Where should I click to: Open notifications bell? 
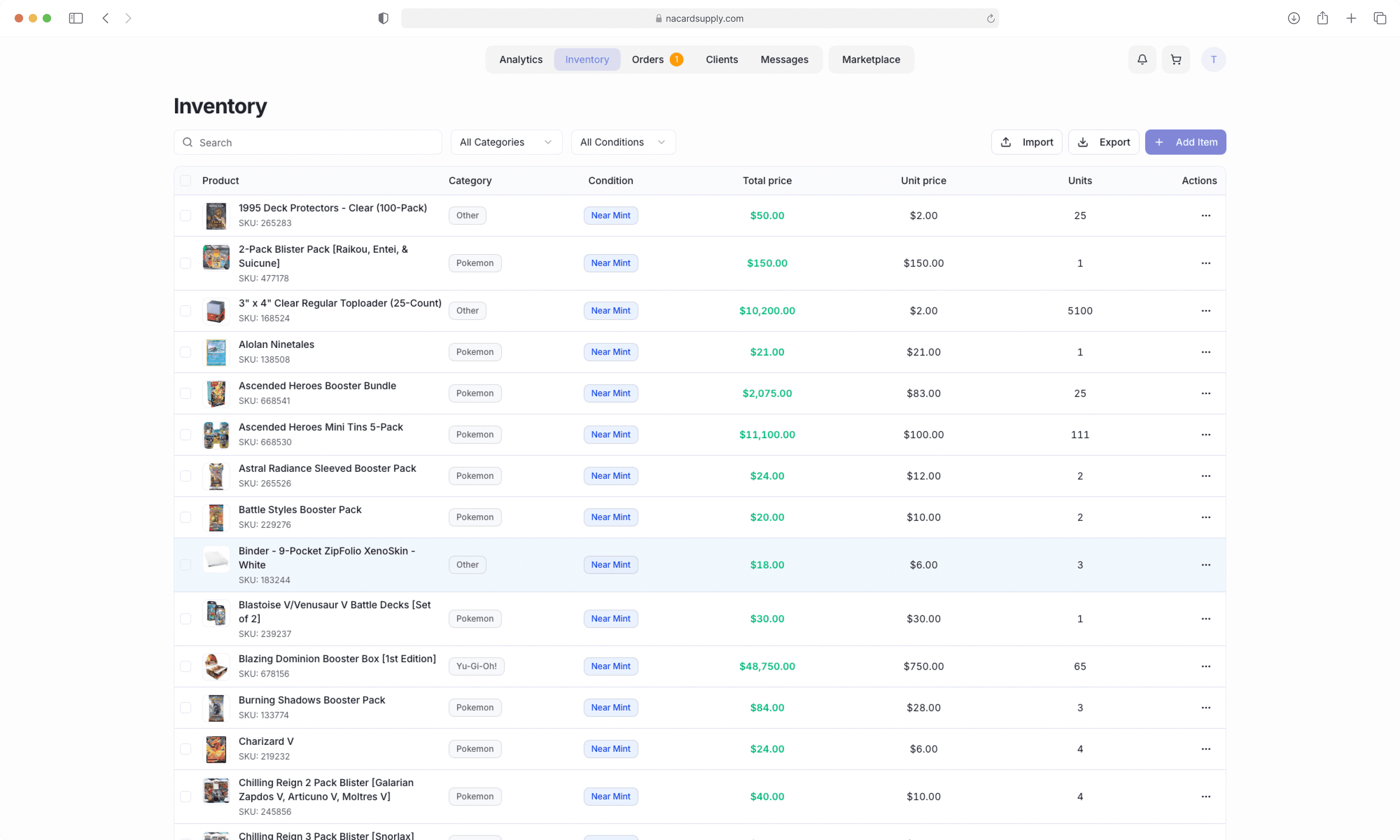pyautogui.click(x=1142, y=59)
